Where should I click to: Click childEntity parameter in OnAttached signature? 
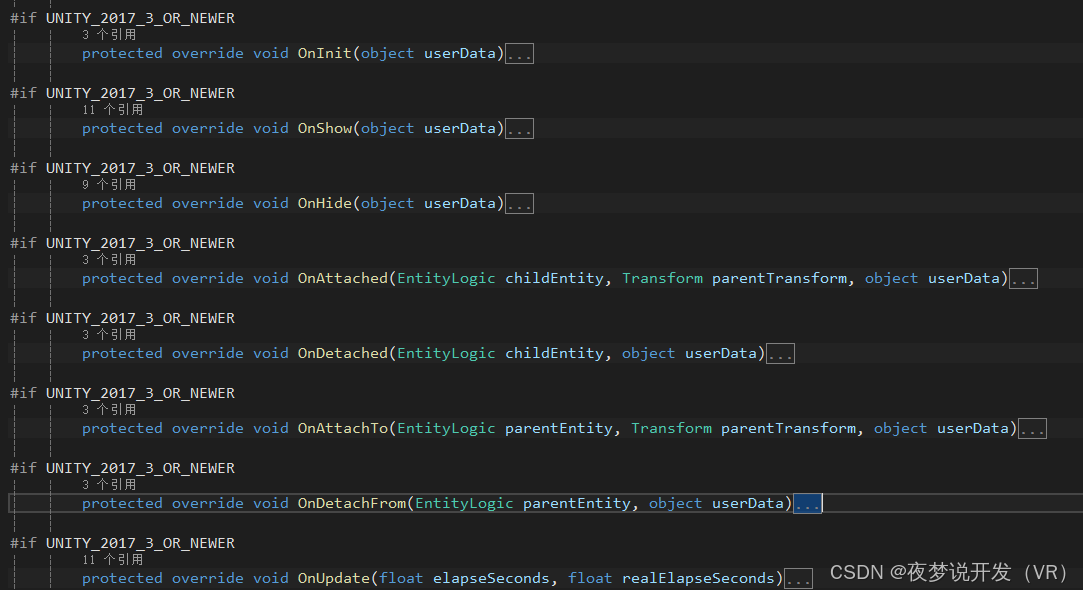(x=554, y=278)
